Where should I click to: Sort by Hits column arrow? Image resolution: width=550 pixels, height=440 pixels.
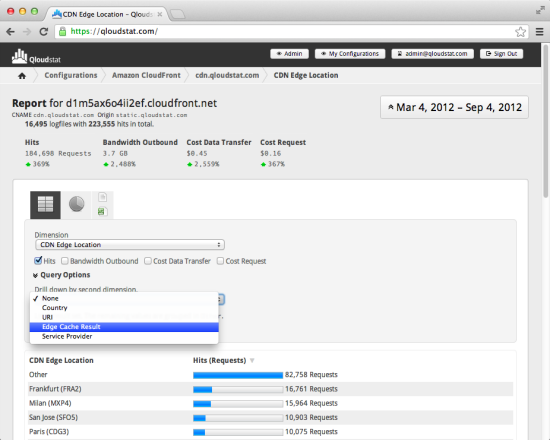[x=252, y=360]
